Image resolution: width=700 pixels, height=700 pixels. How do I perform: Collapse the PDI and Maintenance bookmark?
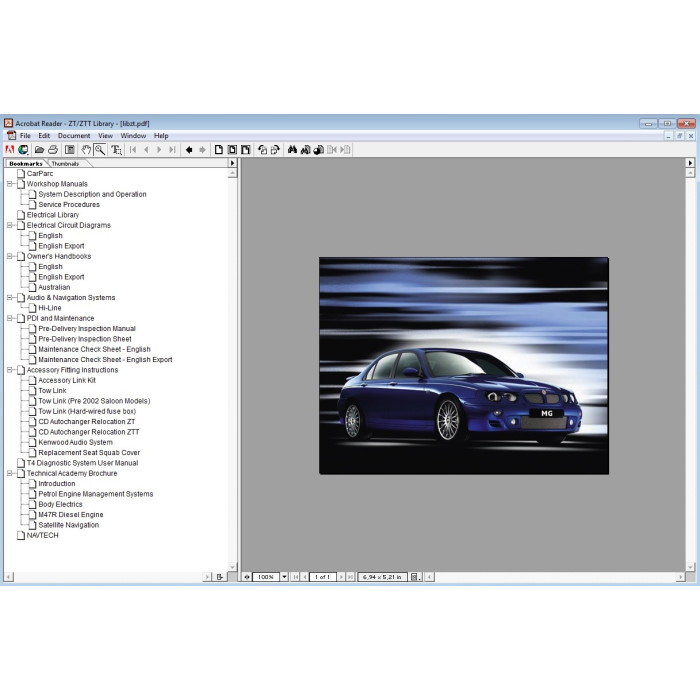9,318
